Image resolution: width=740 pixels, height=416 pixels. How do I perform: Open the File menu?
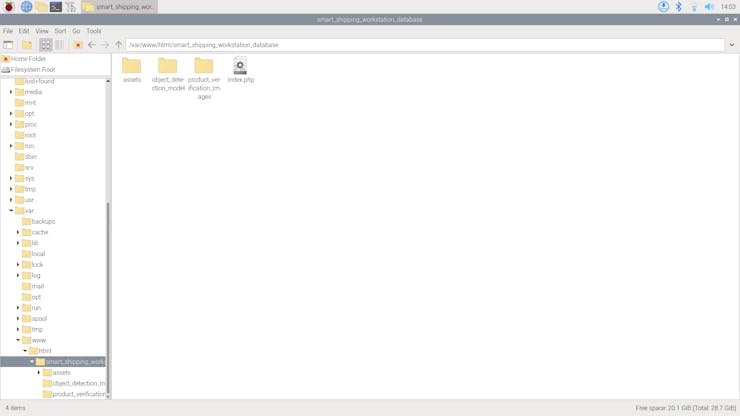8,31
